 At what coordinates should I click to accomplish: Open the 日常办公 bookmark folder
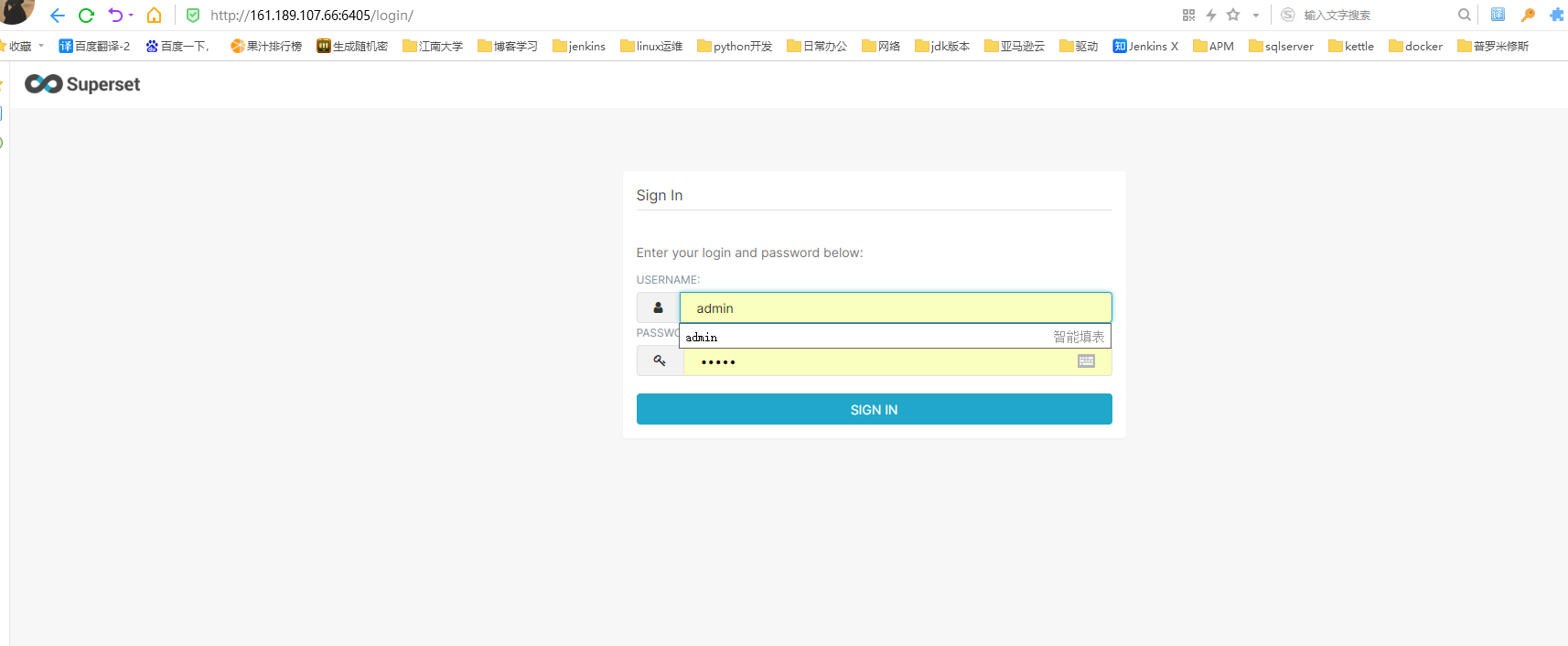(817, 46)
